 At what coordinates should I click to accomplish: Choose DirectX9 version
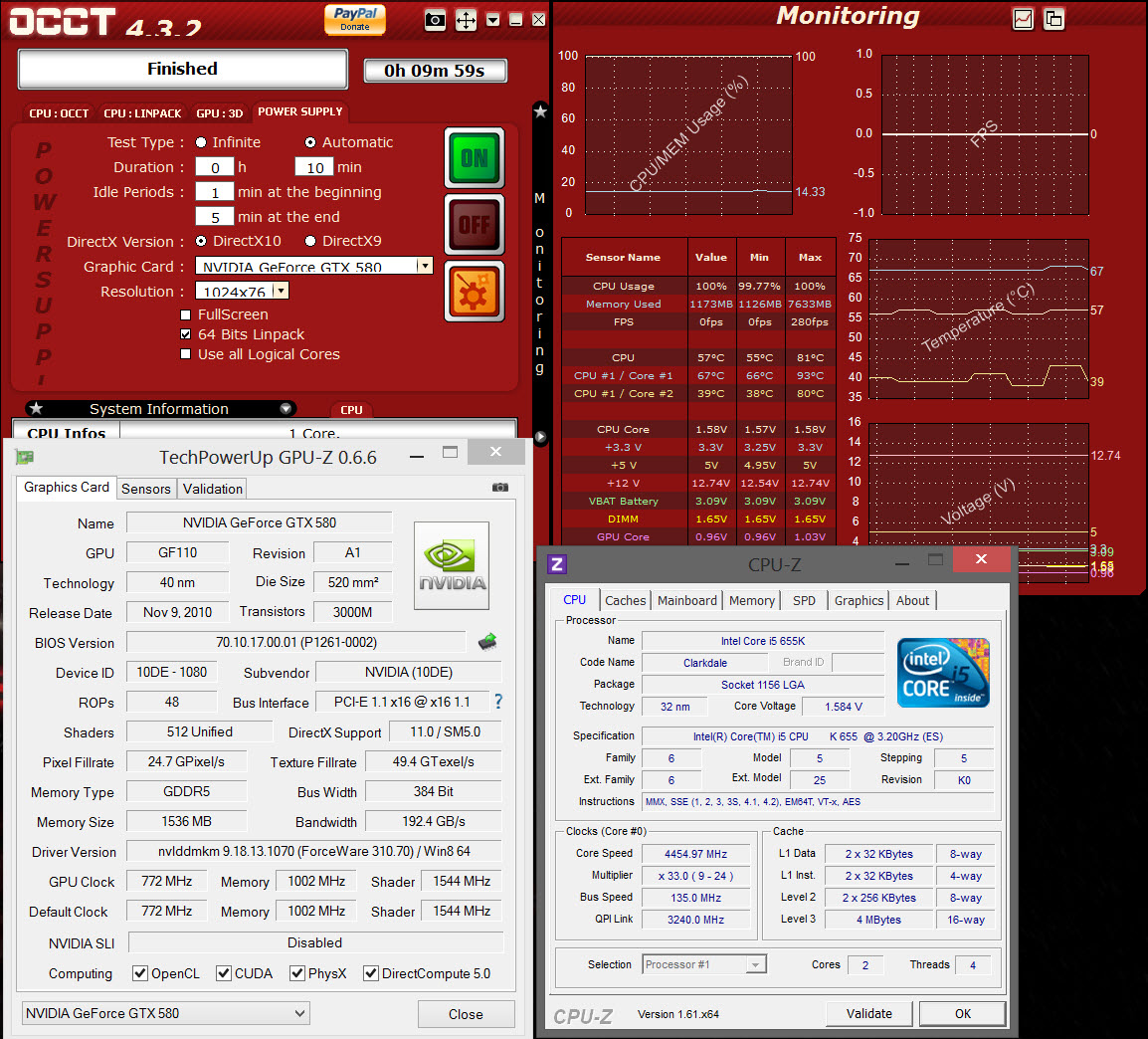(x=310, y=241)
